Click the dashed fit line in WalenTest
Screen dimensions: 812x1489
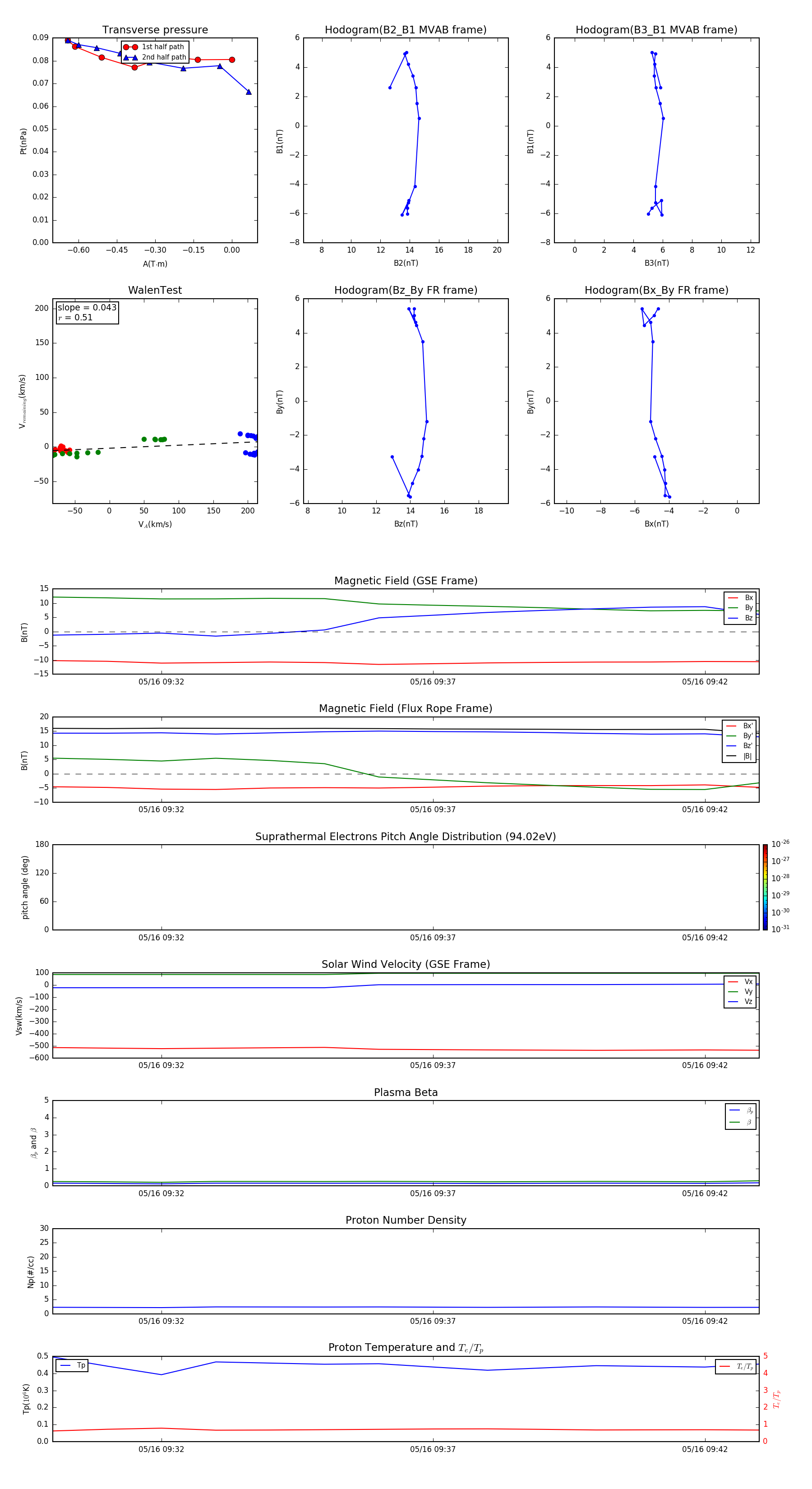[x=155, y=446]
